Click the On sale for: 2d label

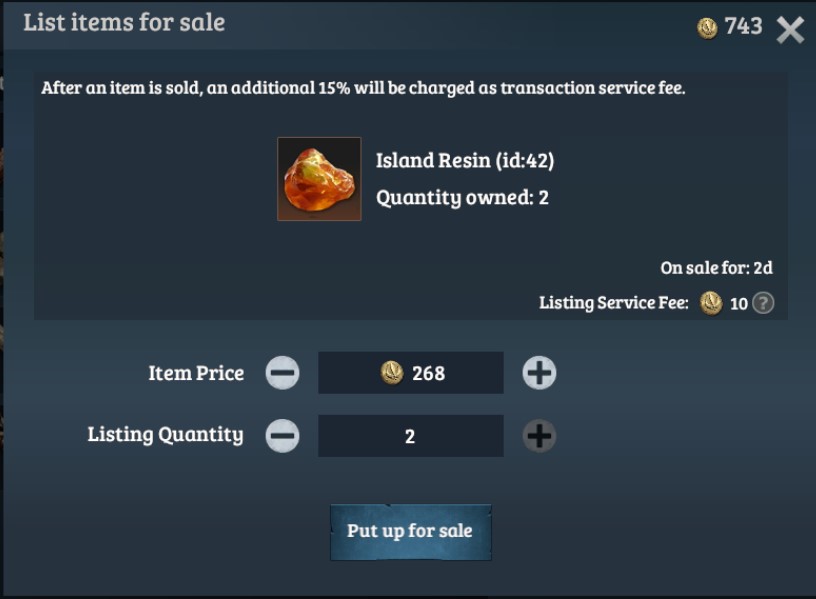(x=716, y=268)
